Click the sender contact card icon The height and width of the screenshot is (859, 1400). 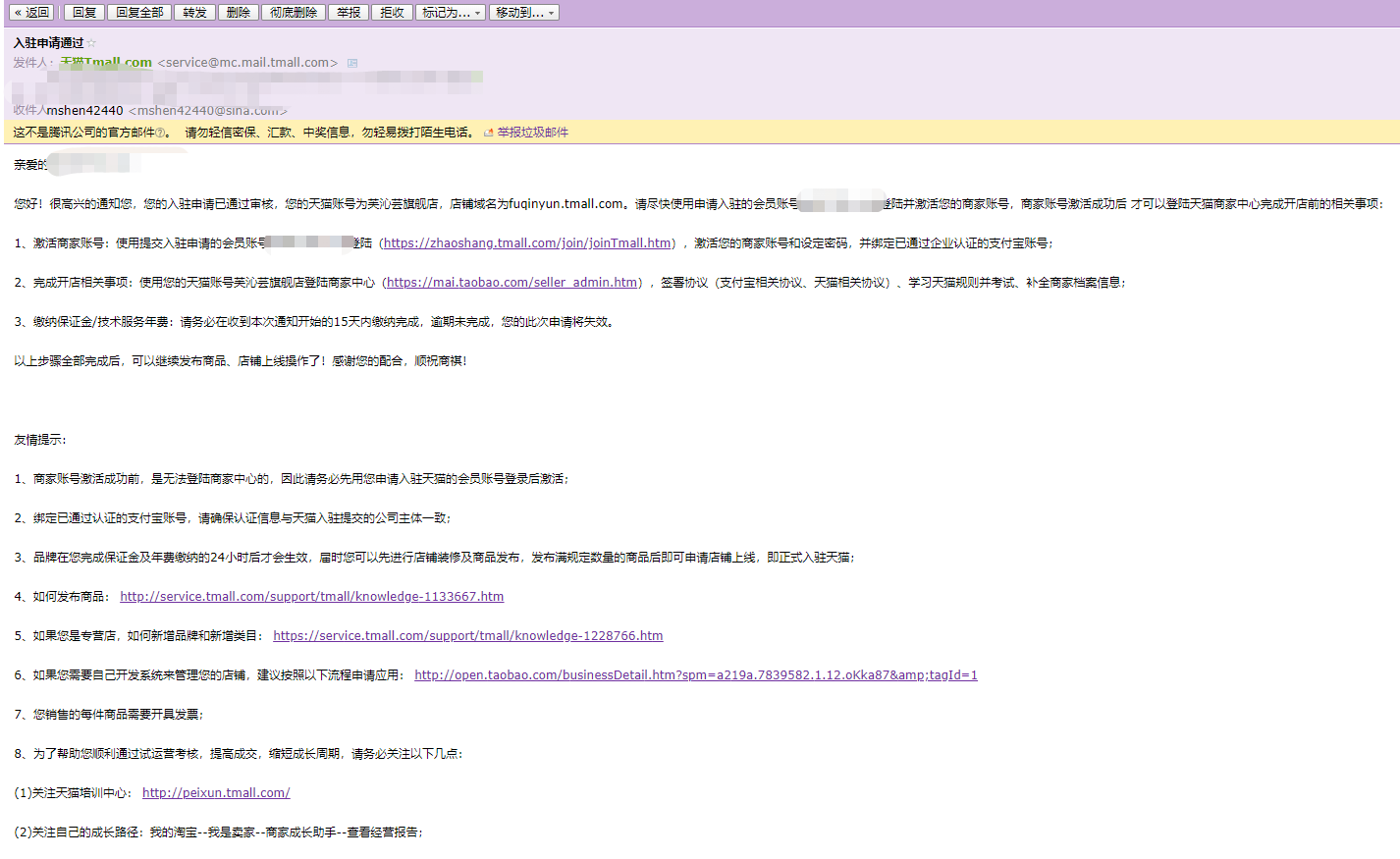click(352, 63)
